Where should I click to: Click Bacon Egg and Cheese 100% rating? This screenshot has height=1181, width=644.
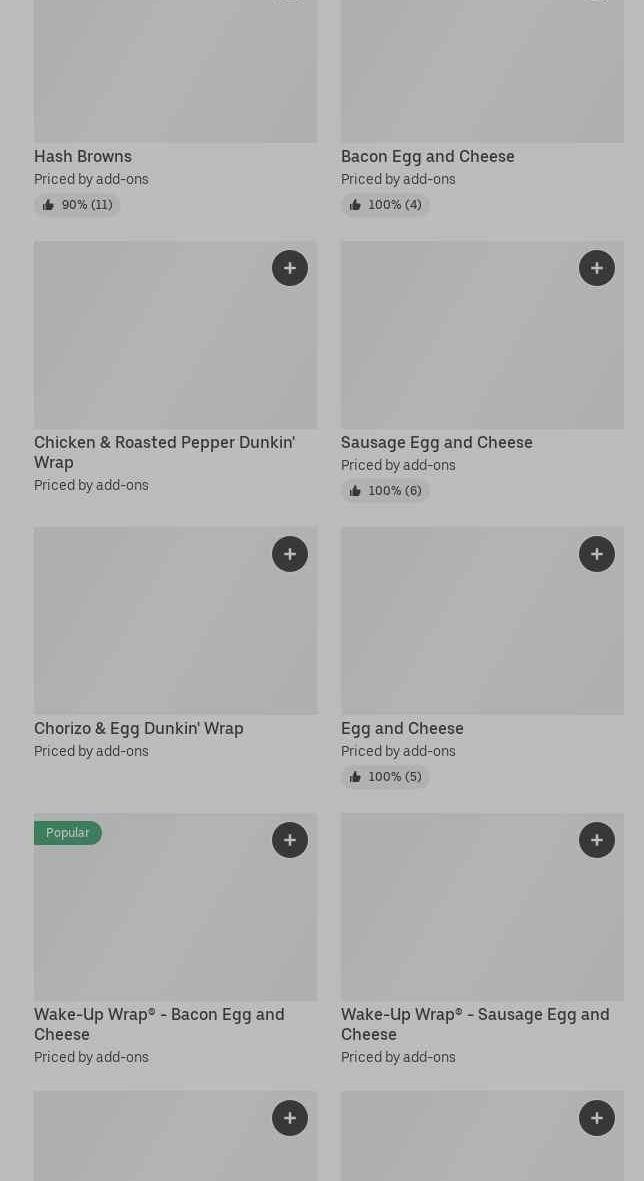pyautogui.click(x=385, y=205)
